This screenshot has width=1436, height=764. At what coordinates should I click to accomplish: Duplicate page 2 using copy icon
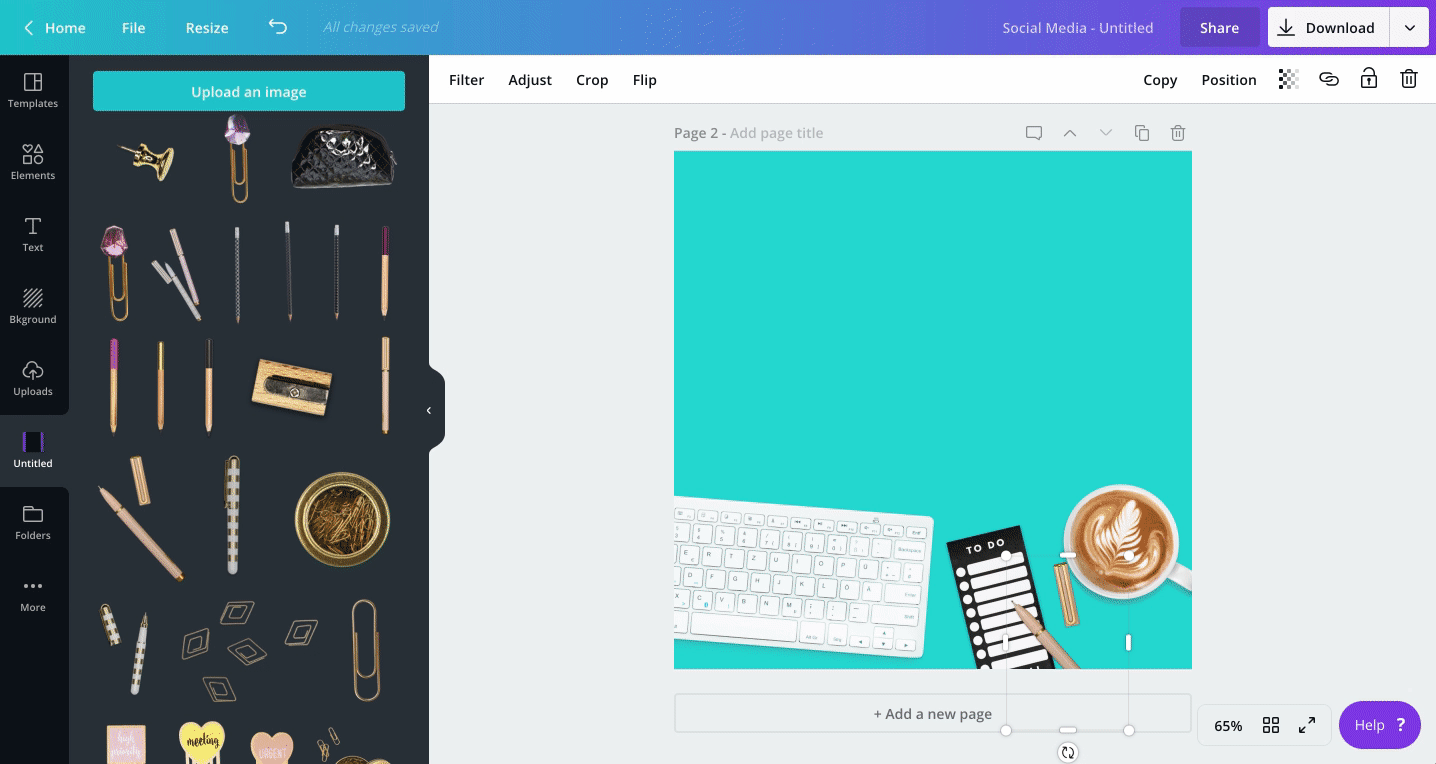[1142, 133]
